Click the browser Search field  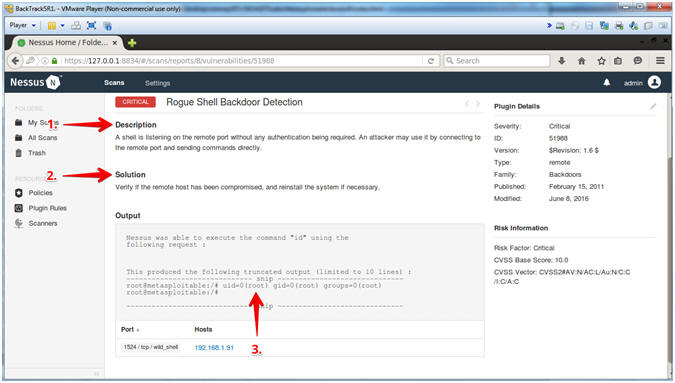point(497,61)
